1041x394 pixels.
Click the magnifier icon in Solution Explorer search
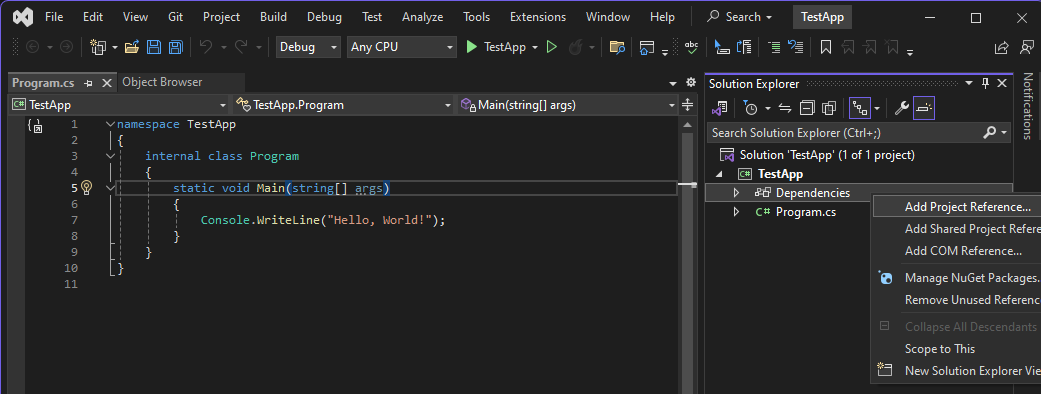click(x=989, y=133)
